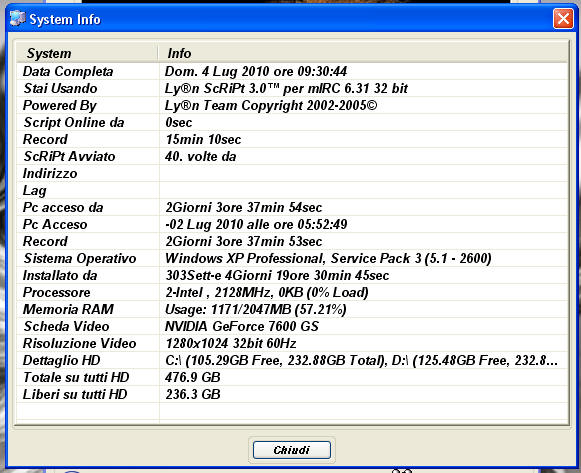Select the Lag row

tap(292, 190)
